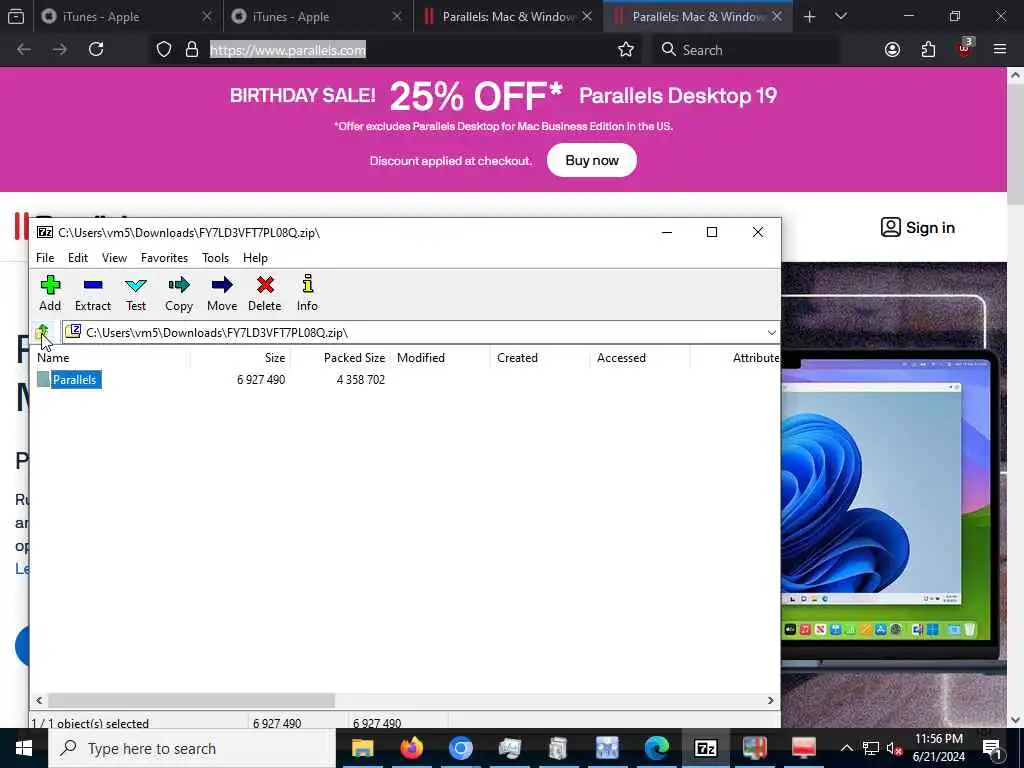The image size is (1024, 768).
Task: Click the muted volume tray icon
Action: click(894, 748)
